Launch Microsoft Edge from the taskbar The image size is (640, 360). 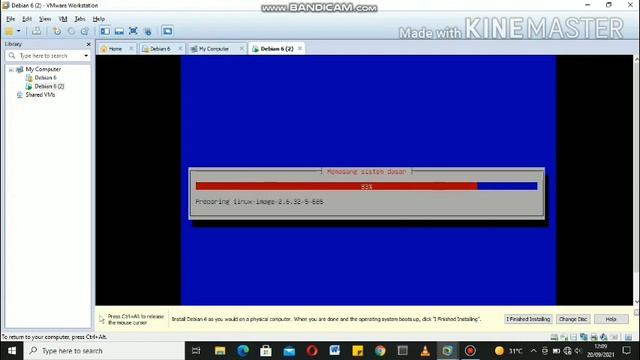pyautogui.click(x=243, y=351)
